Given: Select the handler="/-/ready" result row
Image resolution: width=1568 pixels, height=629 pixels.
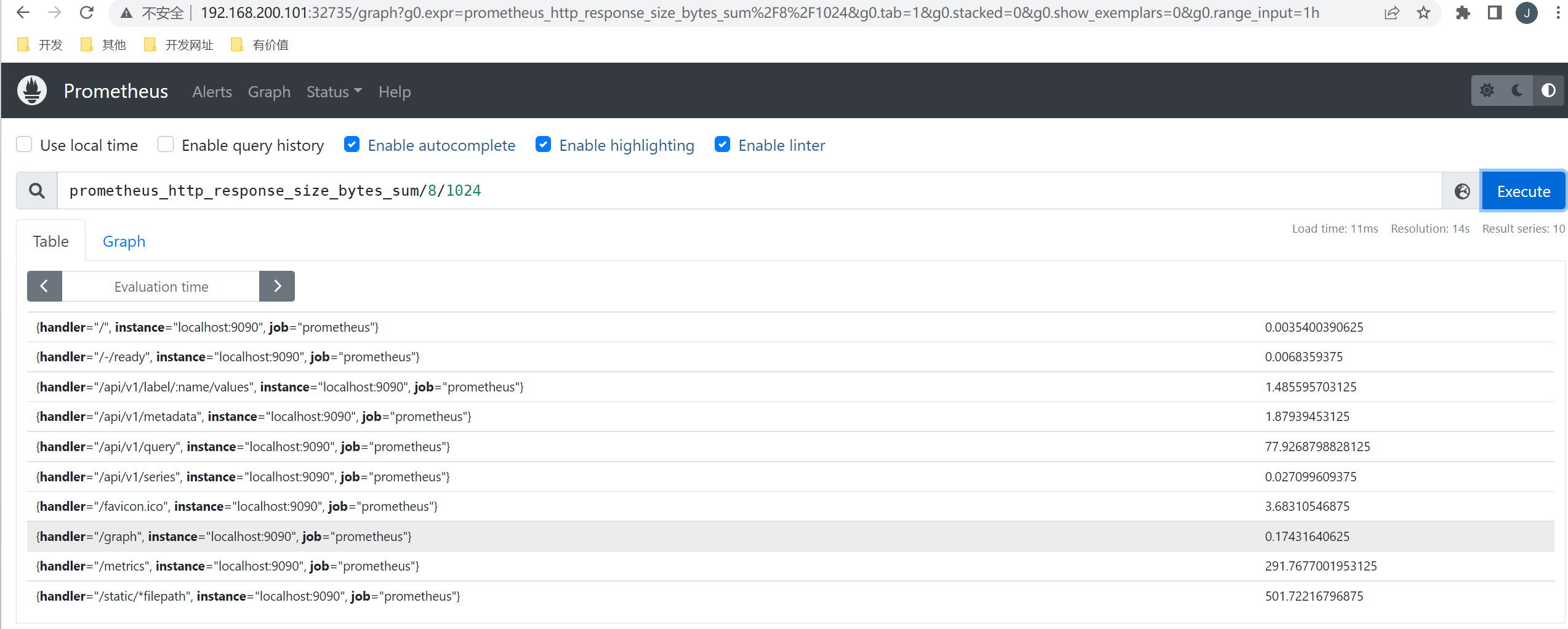Looking at the screenshot, I should (x=790, y=357).
